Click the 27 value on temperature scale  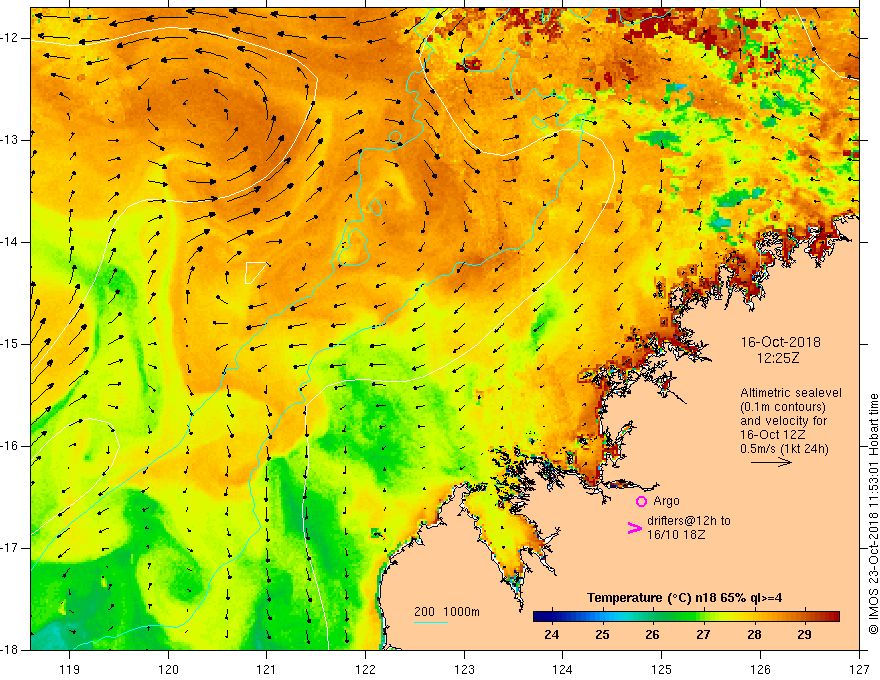(x=703, y=635)
